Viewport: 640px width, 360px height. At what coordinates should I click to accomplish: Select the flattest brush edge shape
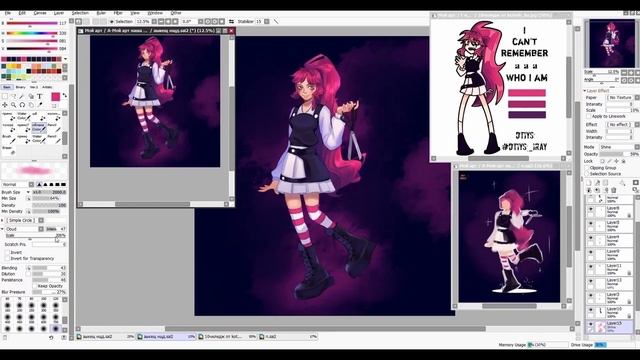[63, 184]
